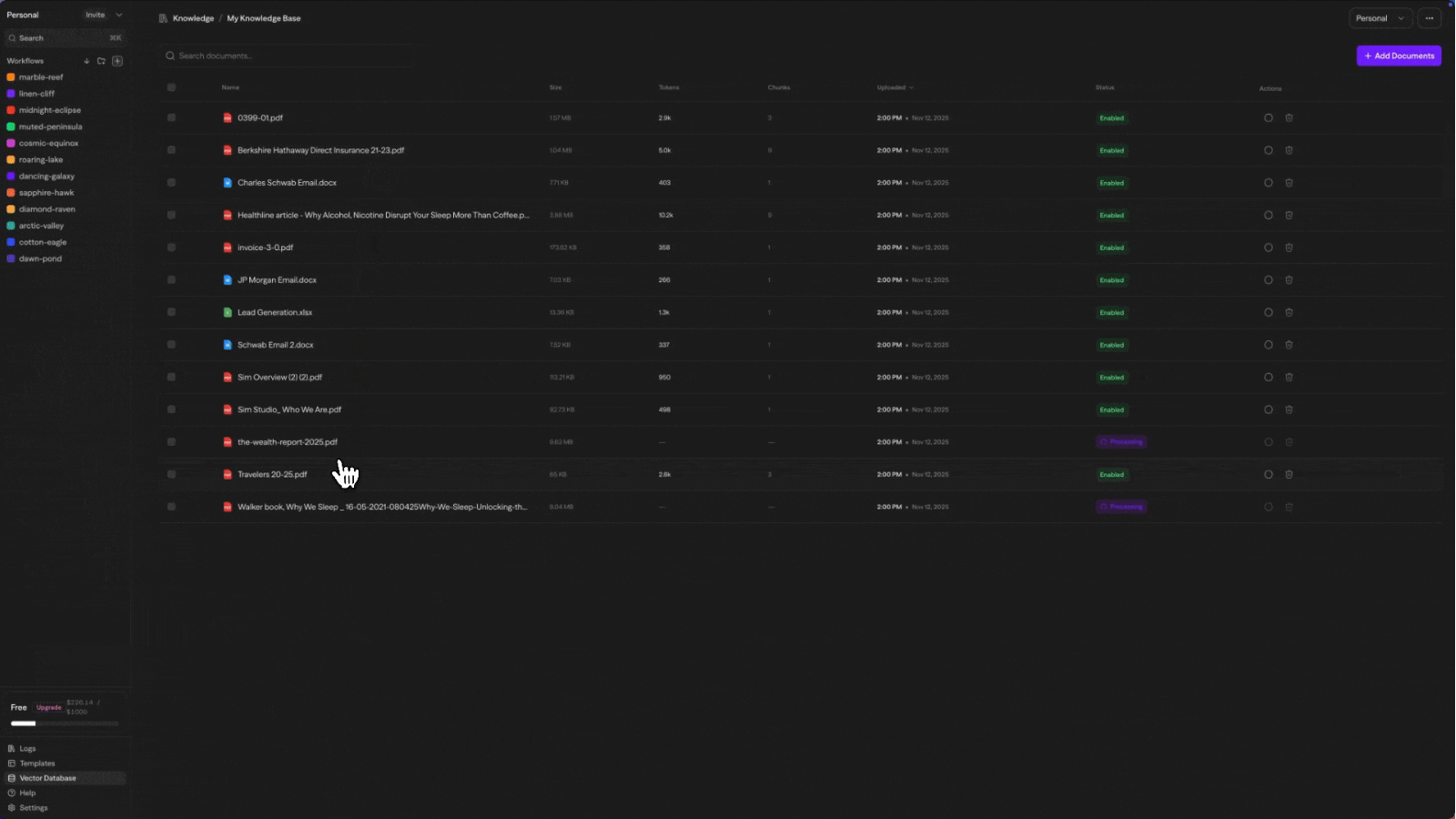The height and width of the screenshot is (819, 1456).
Task: Click the import arrow icon beside Workflows
Action: pyautogui.click(x=86, y=61)
